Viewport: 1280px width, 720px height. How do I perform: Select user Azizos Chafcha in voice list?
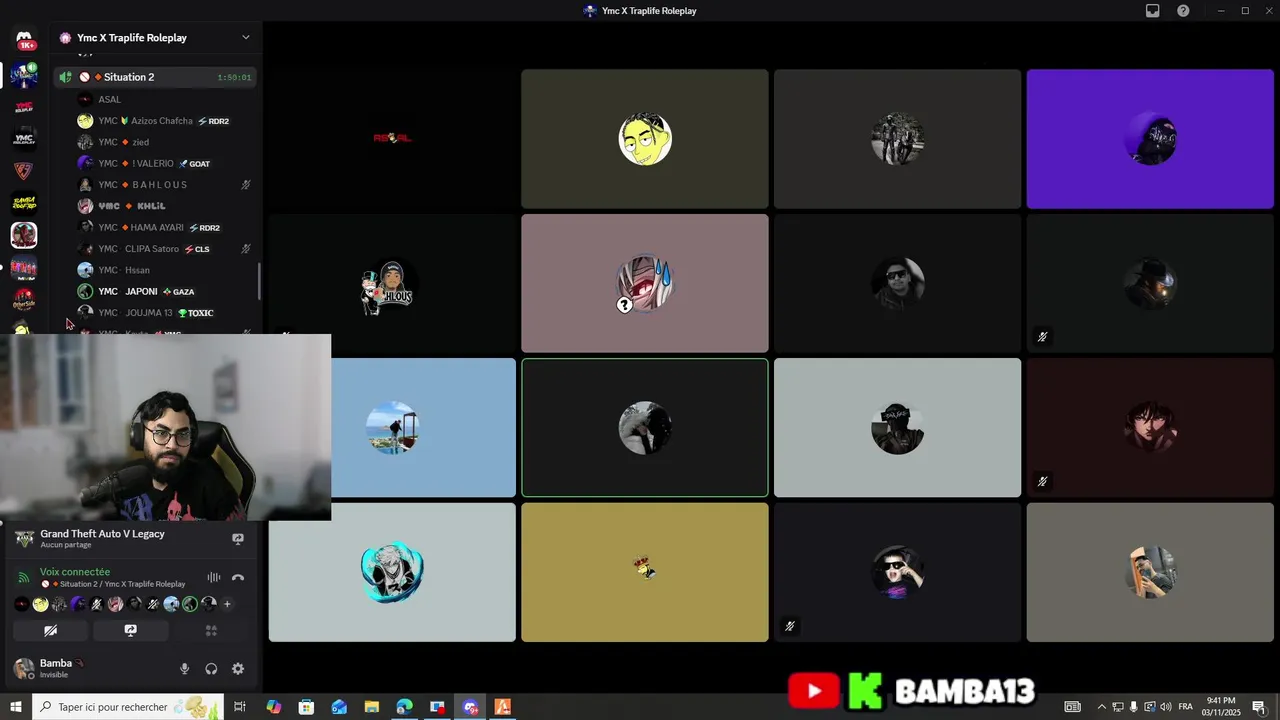pos(165,121)
